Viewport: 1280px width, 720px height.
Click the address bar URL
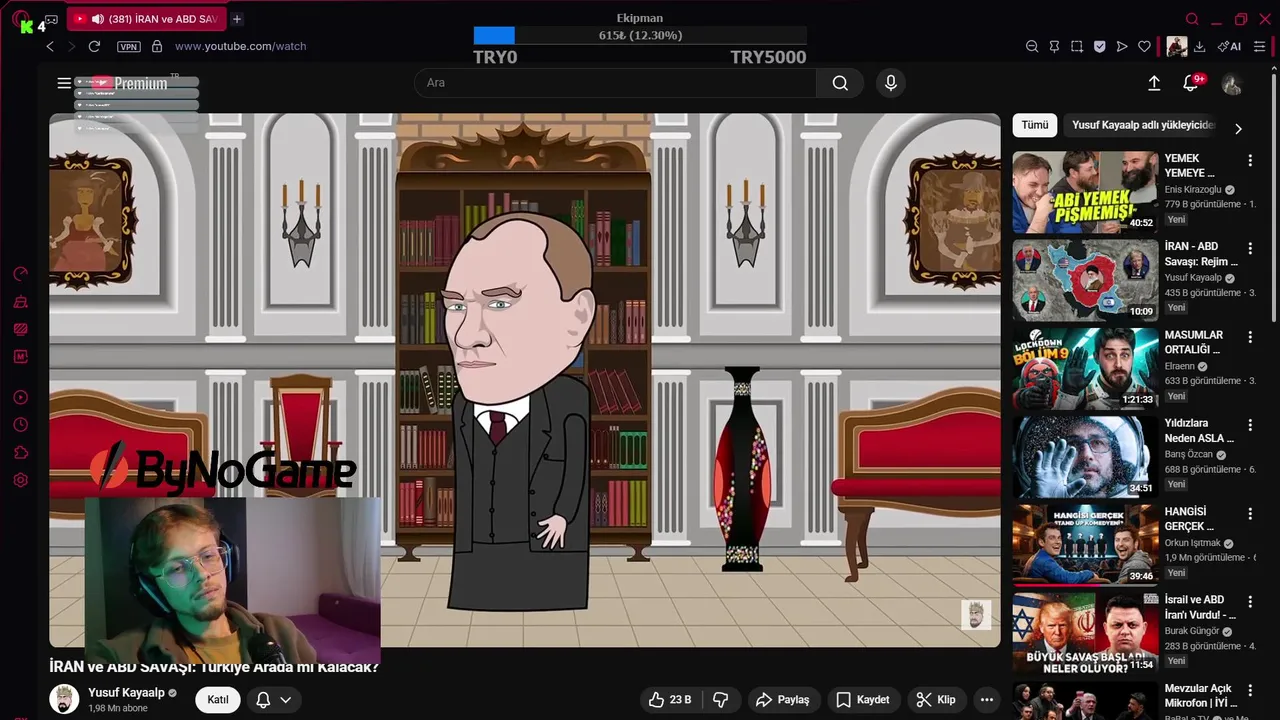coord(240,46)
